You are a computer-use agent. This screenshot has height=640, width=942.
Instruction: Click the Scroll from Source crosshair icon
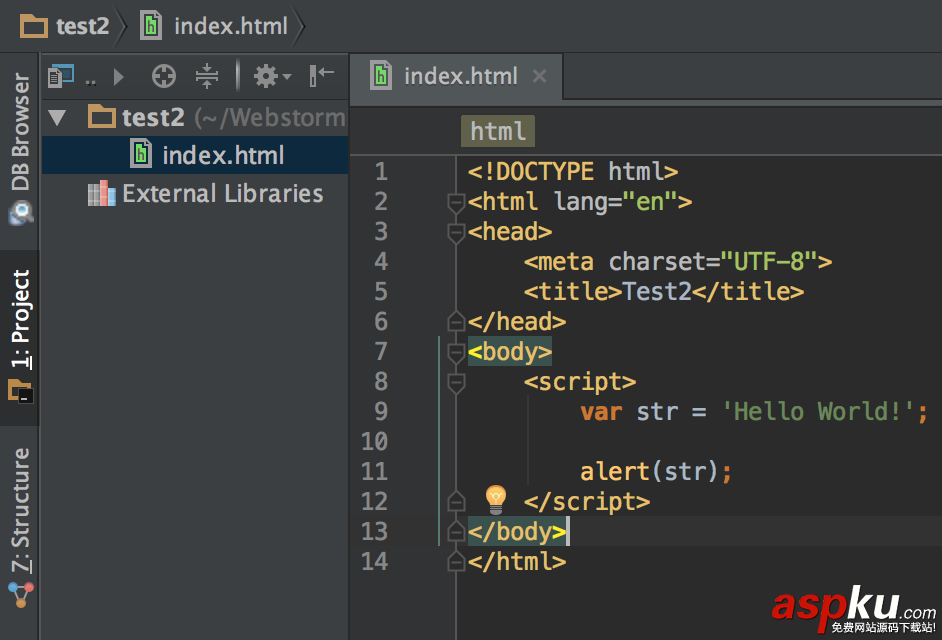point(163,76)
